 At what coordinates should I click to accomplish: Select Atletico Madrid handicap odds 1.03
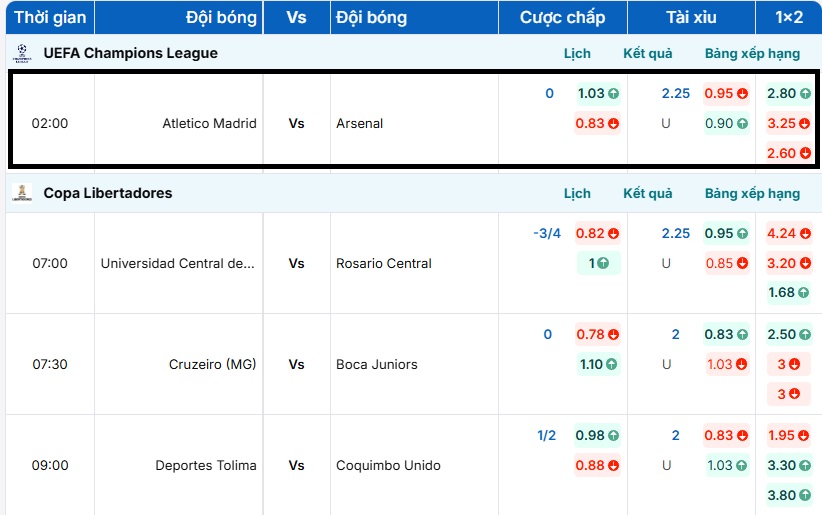[x=598, y=93]
